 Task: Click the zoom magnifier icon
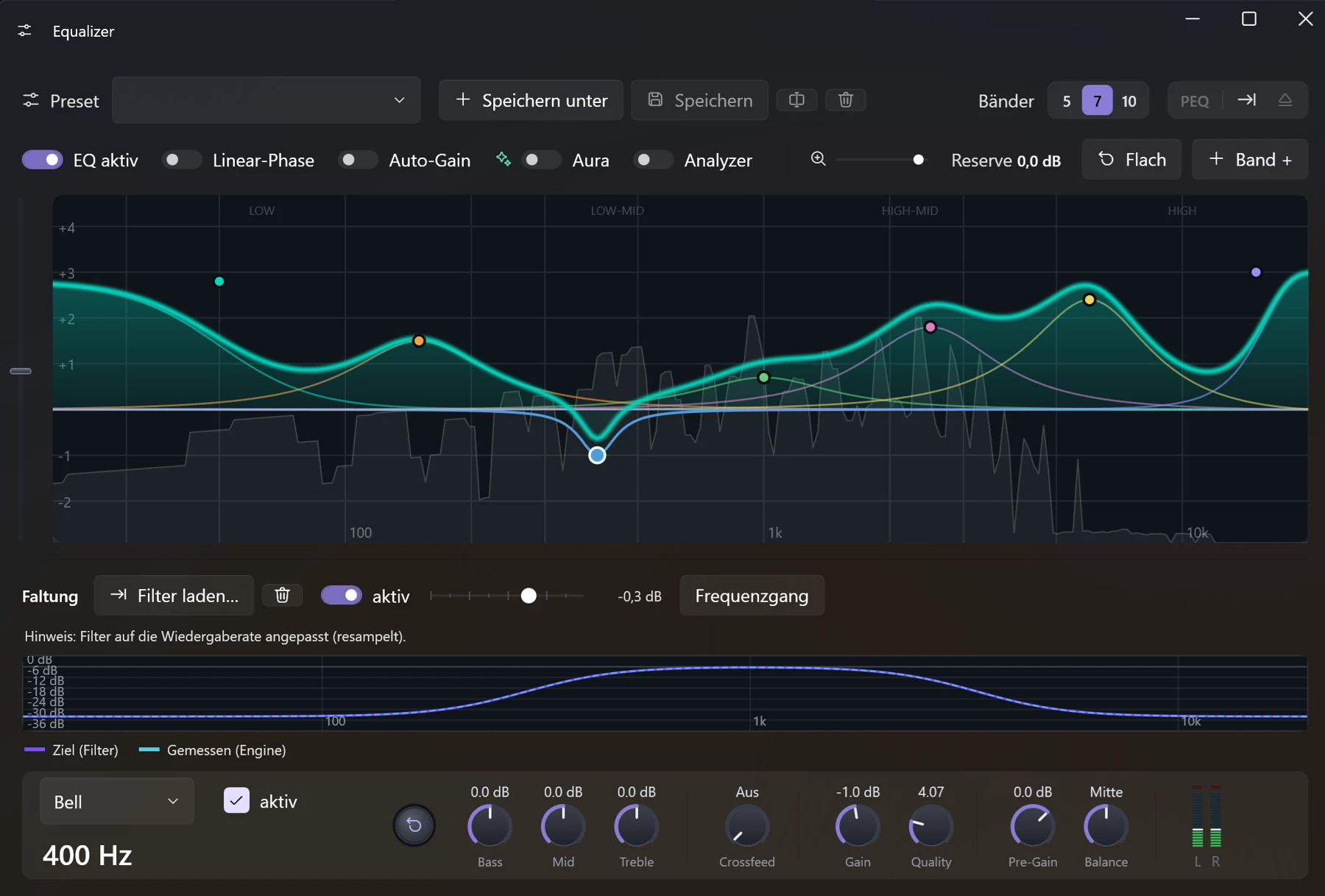click(x=818, y=159)
